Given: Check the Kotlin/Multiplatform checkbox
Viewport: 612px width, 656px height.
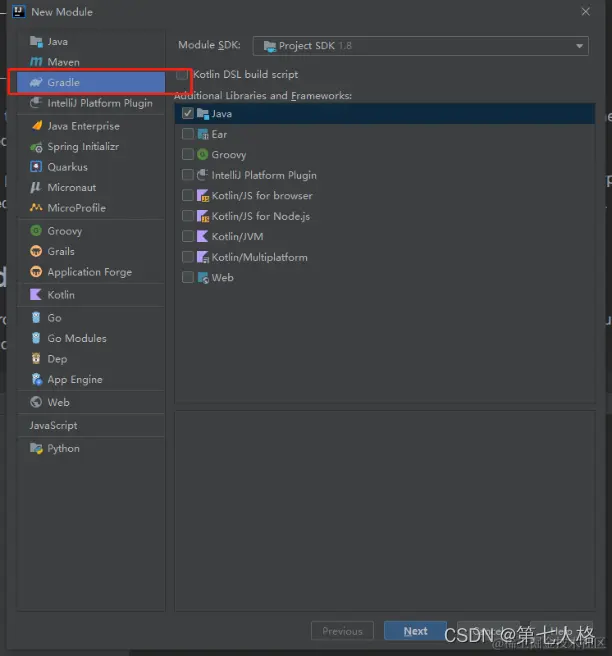Looking at the screenshot, I should pyautogui.click(x=188, y=257).
